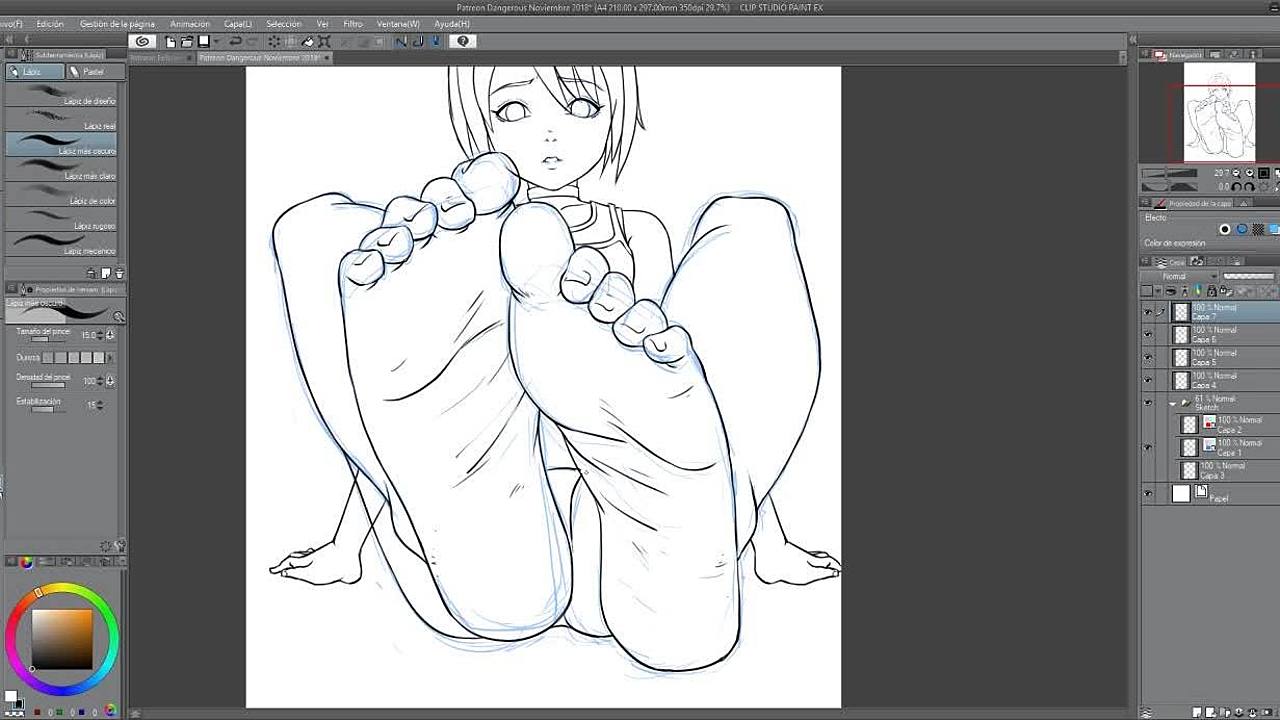Image resolution: width=1280 pixels, height=720 pixels.
Task: Open the Filtro menu
Action: click(x=353, y=24)
